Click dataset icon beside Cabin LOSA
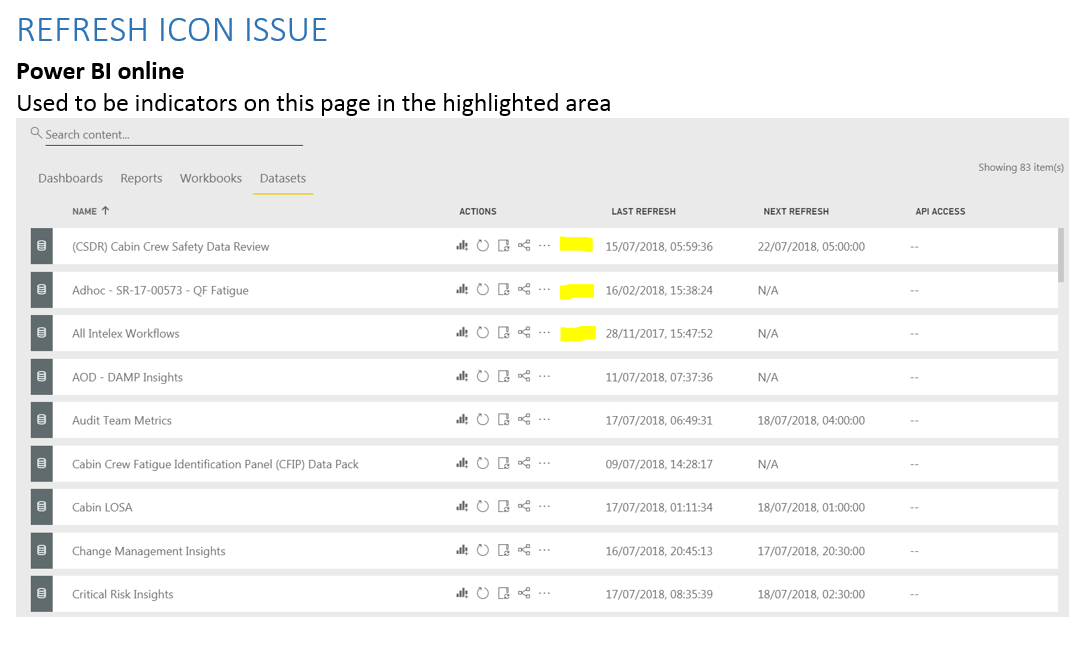The height and width of the screenshot is (646, 1081). point(41,507)
